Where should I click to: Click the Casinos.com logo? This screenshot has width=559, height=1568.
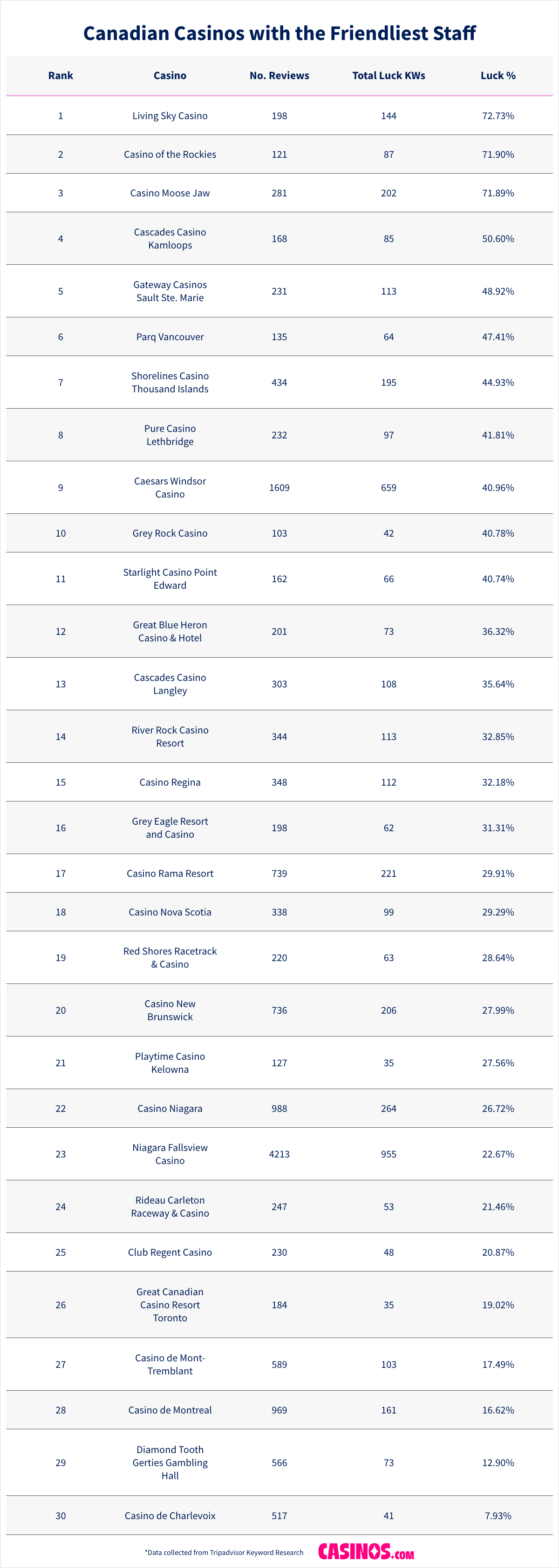coord(365,1551)
